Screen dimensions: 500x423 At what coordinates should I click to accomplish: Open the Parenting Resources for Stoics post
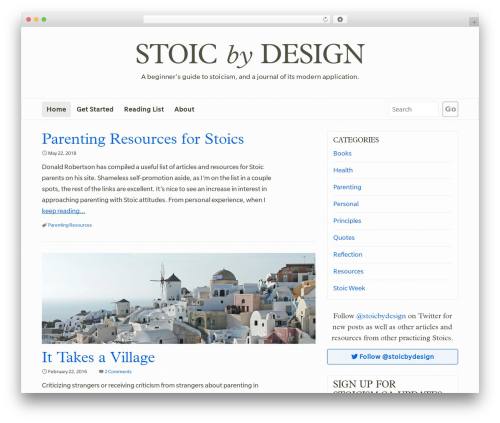pos(143,139)
